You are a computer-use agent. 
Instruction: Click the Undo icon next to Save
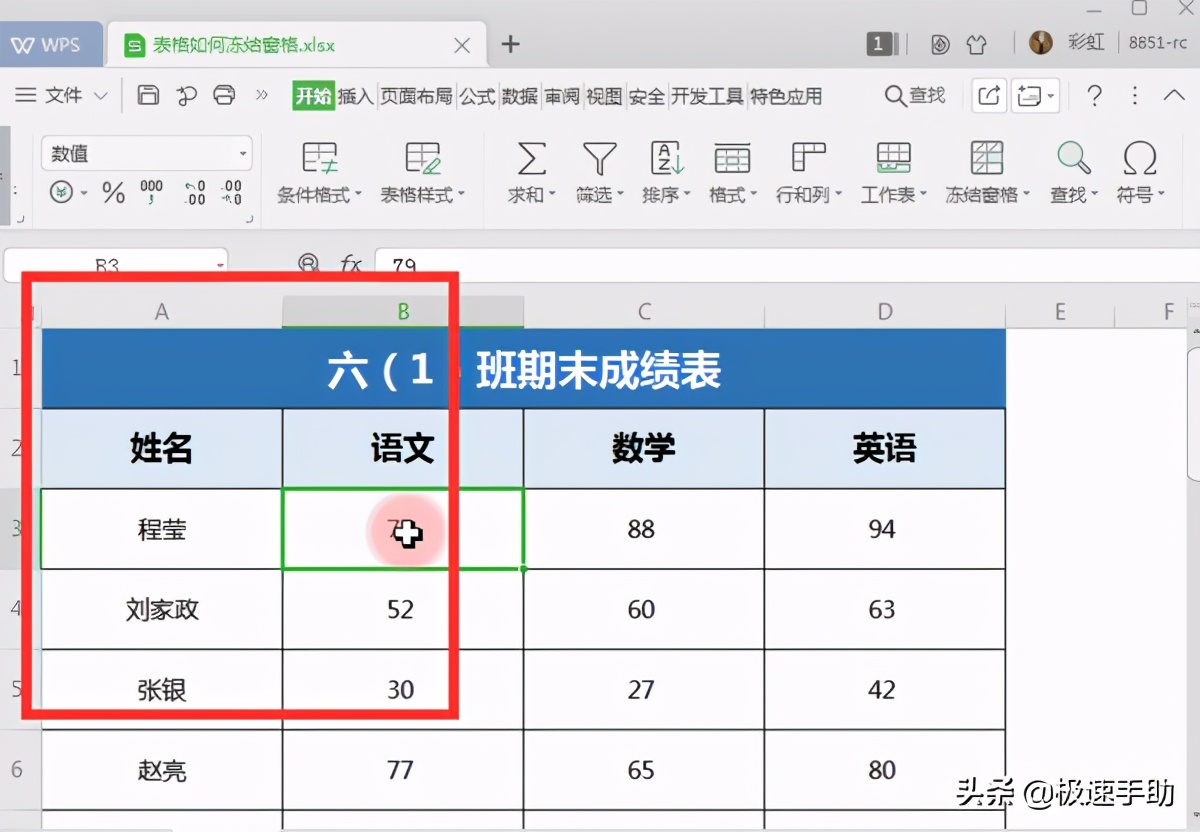tap(186, 95)
